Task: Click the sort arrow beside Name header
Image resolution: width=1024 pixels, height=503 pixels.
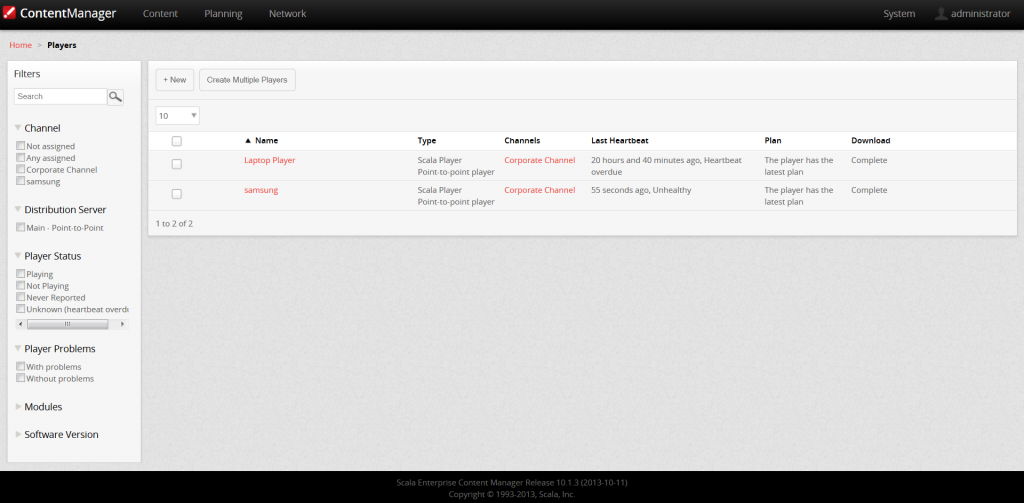Action: coord(248,140)
